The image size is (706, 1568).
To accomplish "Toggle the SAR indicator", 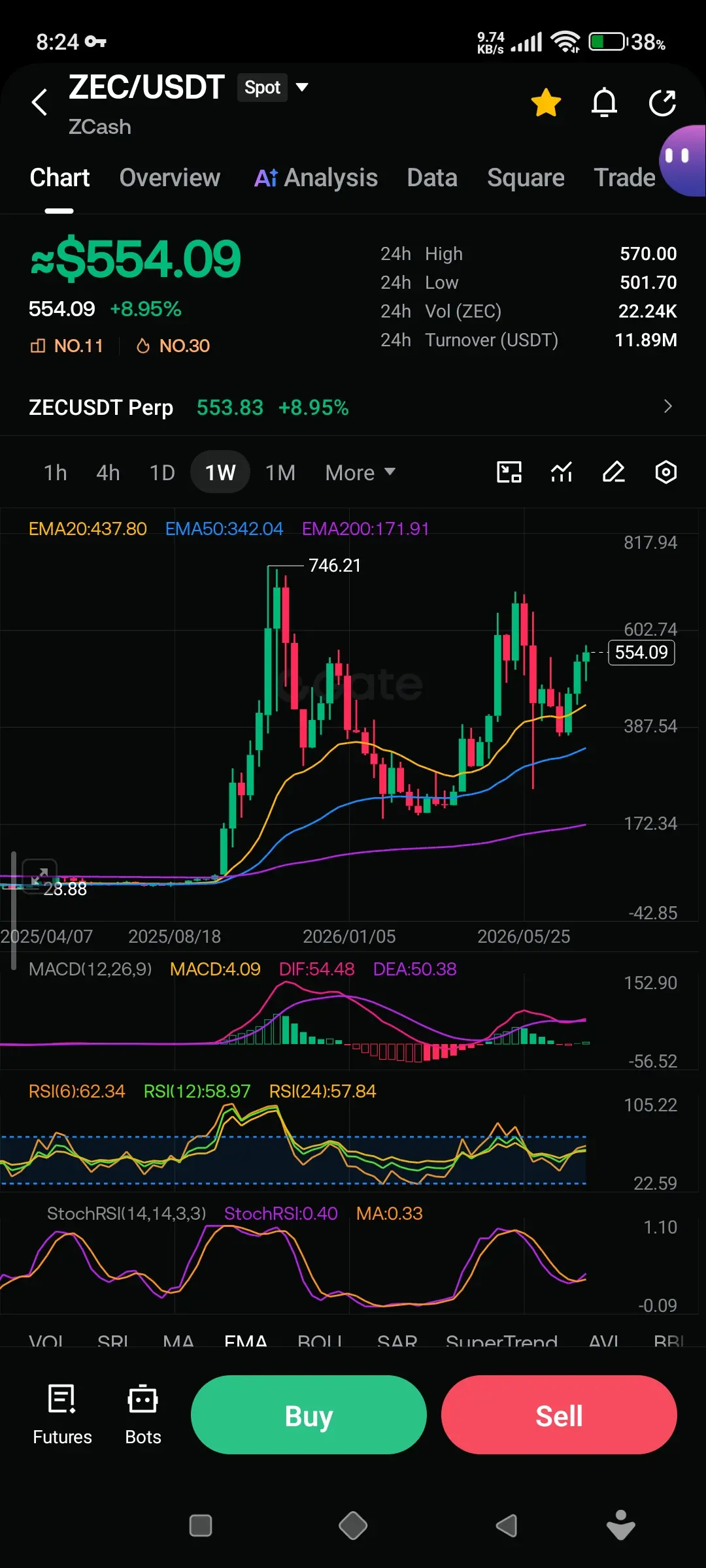I will (397, 1343).
